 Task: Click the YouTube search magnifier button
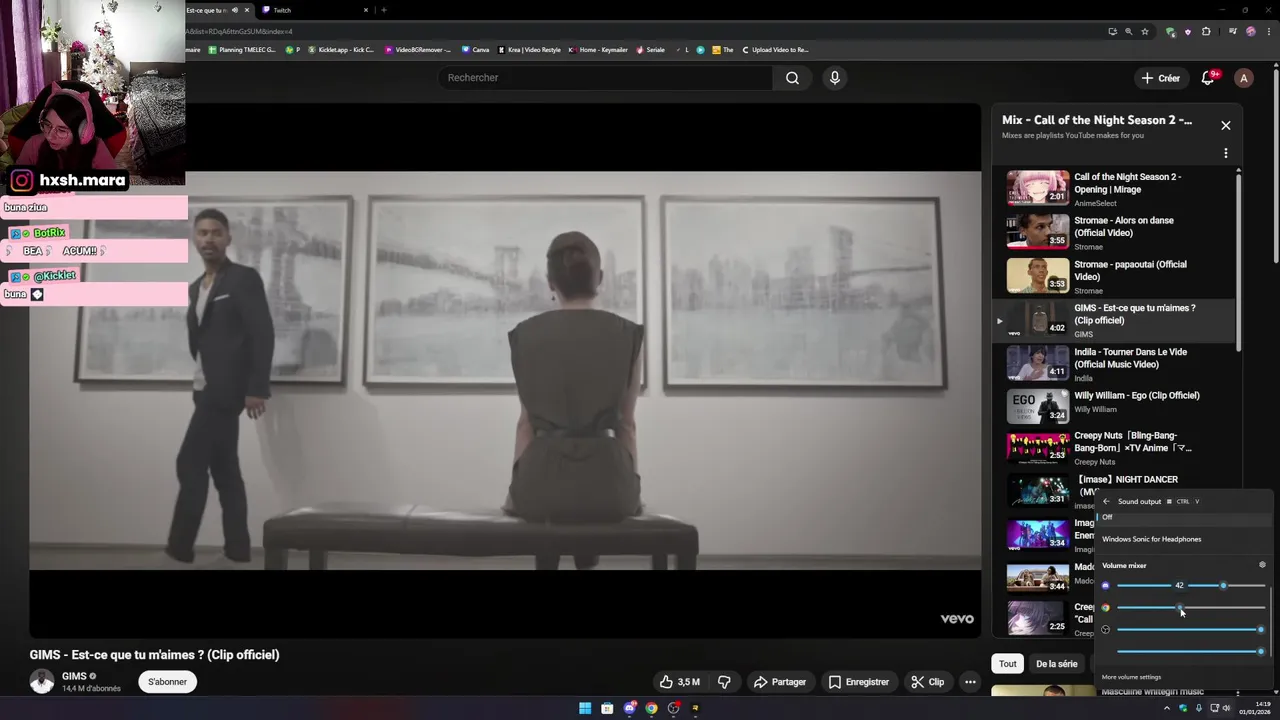(792, 78)
